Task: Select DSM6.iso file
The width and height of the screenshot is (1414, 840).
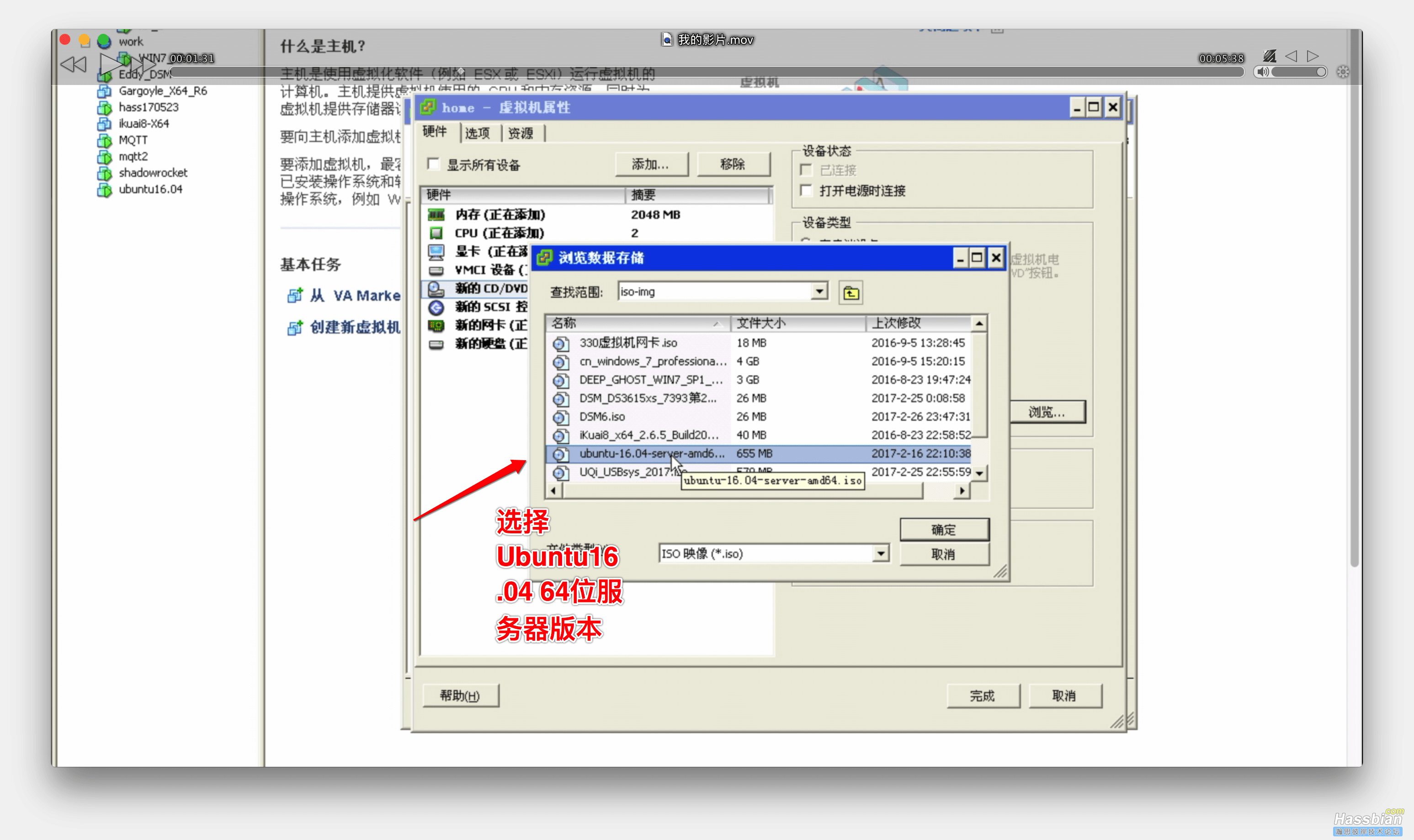Action: 759,417
